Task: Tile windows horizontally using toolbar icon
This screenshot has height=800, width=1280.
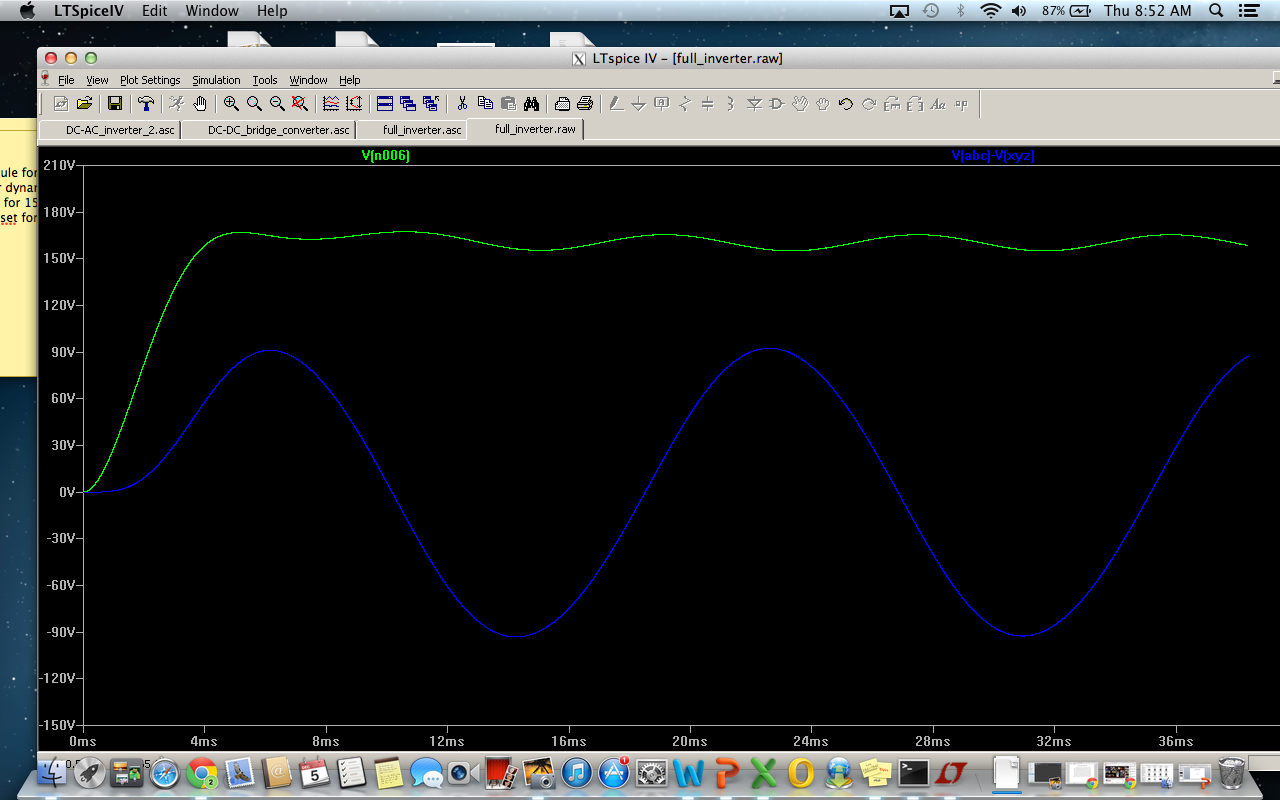Action: [x=385, y=103]
